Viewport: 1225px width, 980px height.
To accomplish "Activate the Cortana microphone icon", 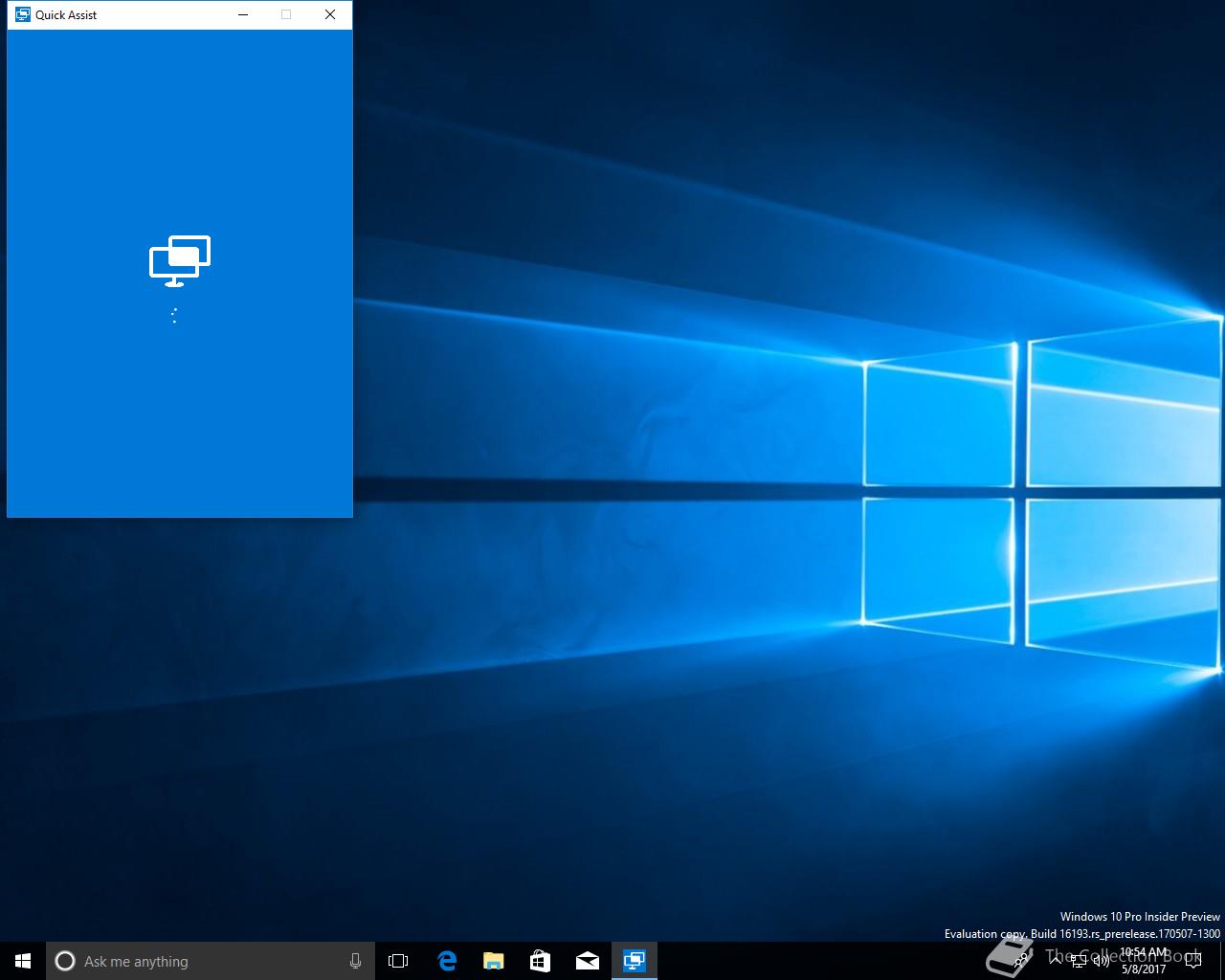I will point(355,961).
